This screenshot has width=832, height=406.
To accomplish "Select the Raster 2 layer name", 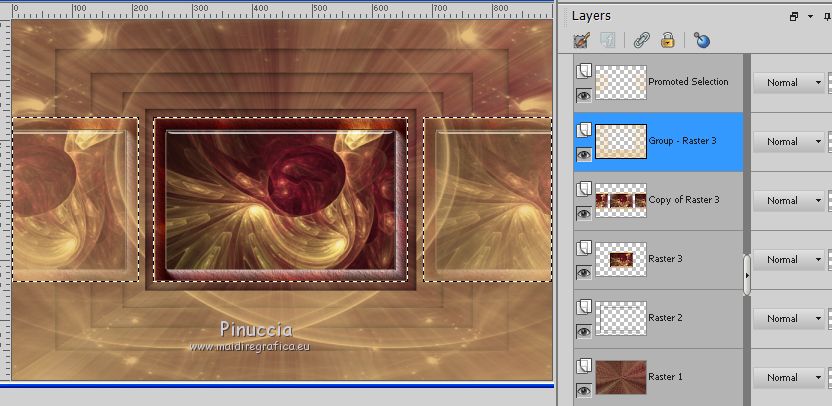I will point(665,317).
